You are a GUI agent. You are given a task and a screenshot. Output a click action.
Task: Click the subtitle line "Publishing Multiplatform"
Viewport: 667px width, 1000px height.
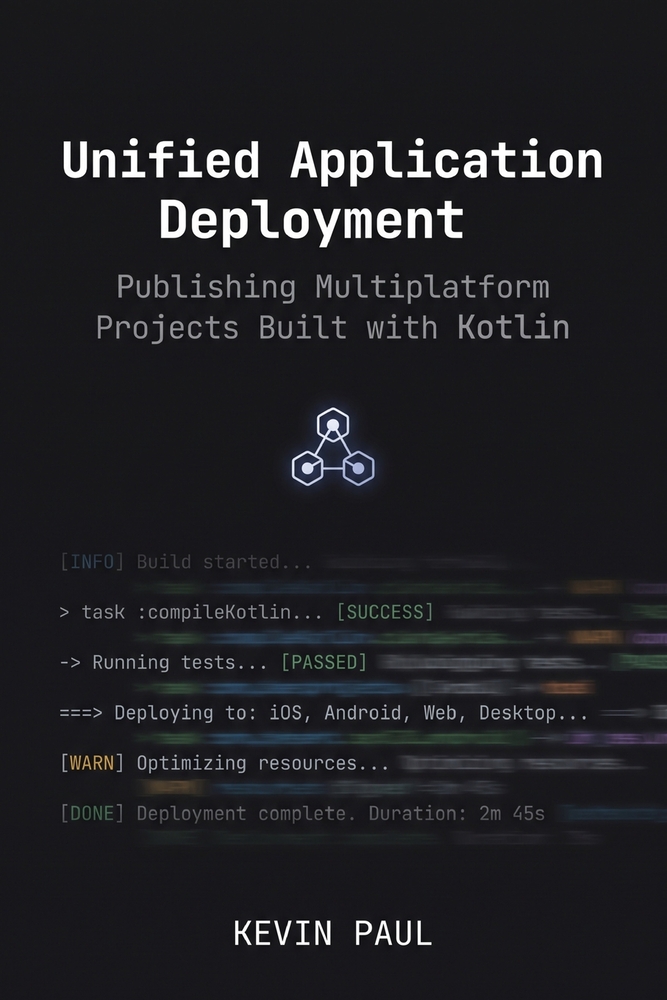333,287
